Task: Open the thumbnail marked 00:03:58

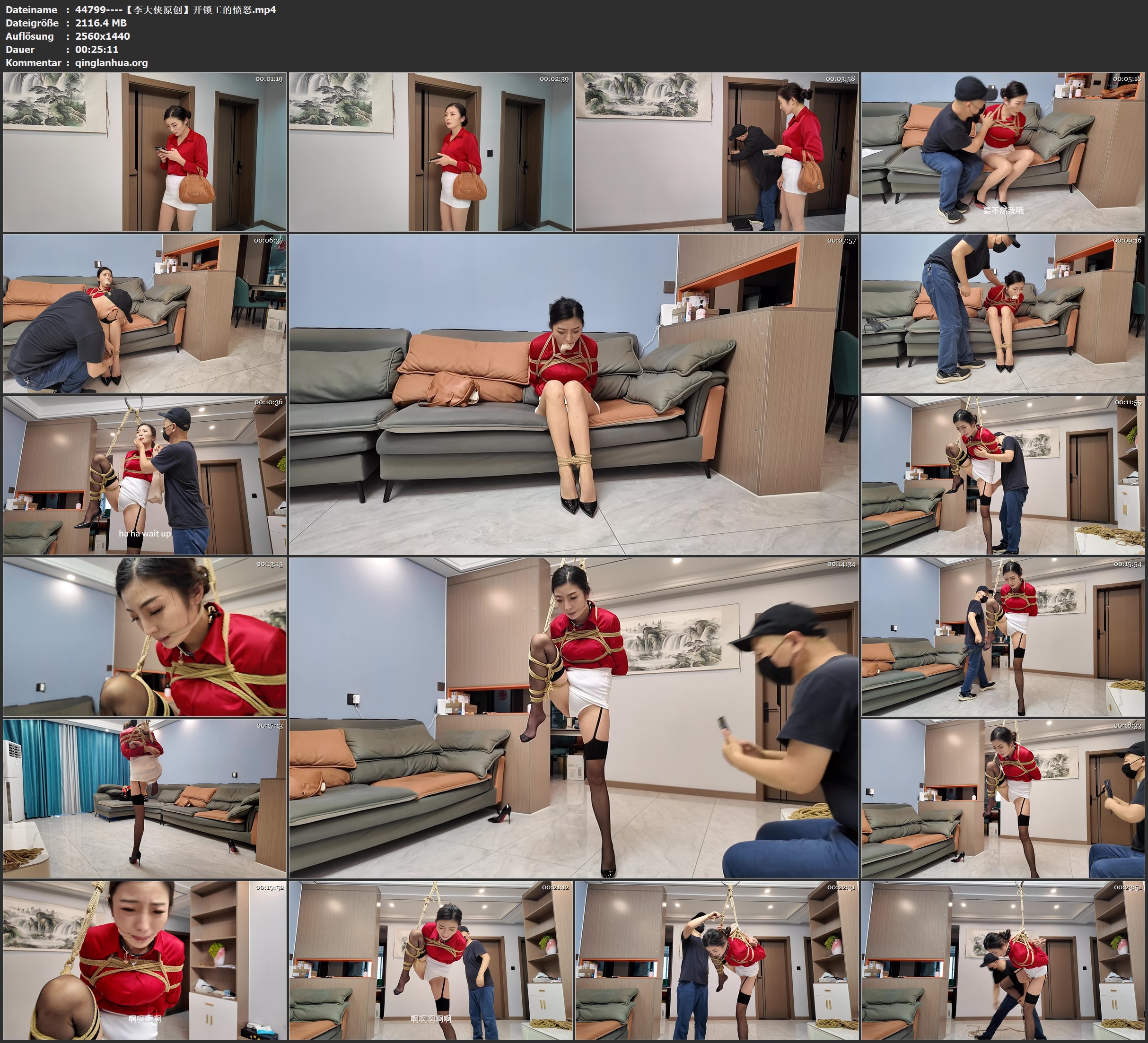Action: [716, 152]
